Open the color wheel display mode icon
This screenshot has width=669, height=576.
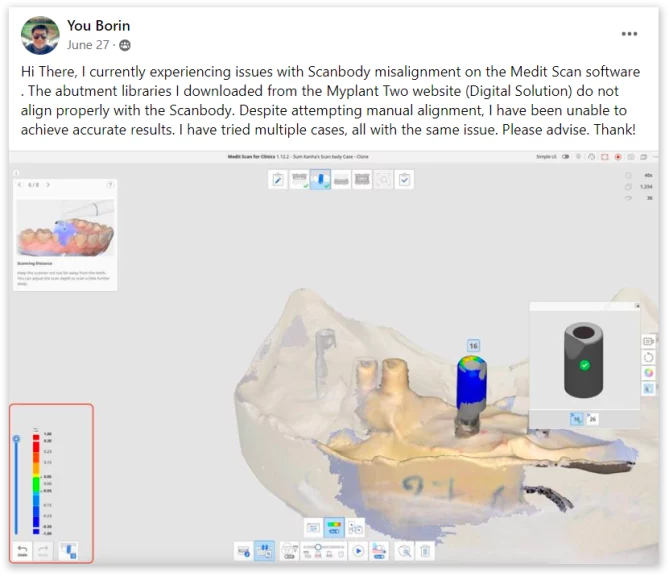click(x=649, y=373)
